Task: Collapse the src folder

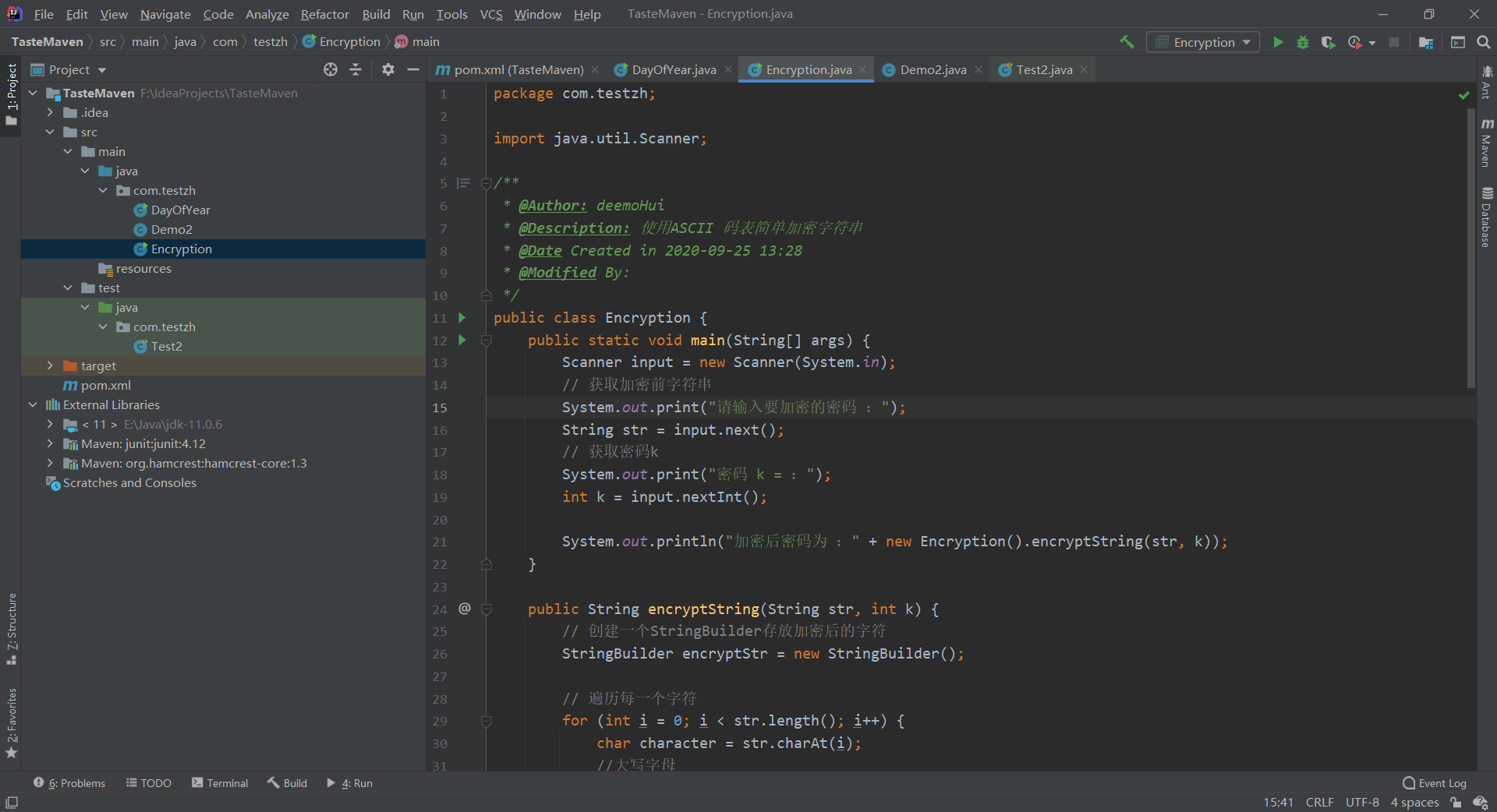Action: [x=50, y=132]
